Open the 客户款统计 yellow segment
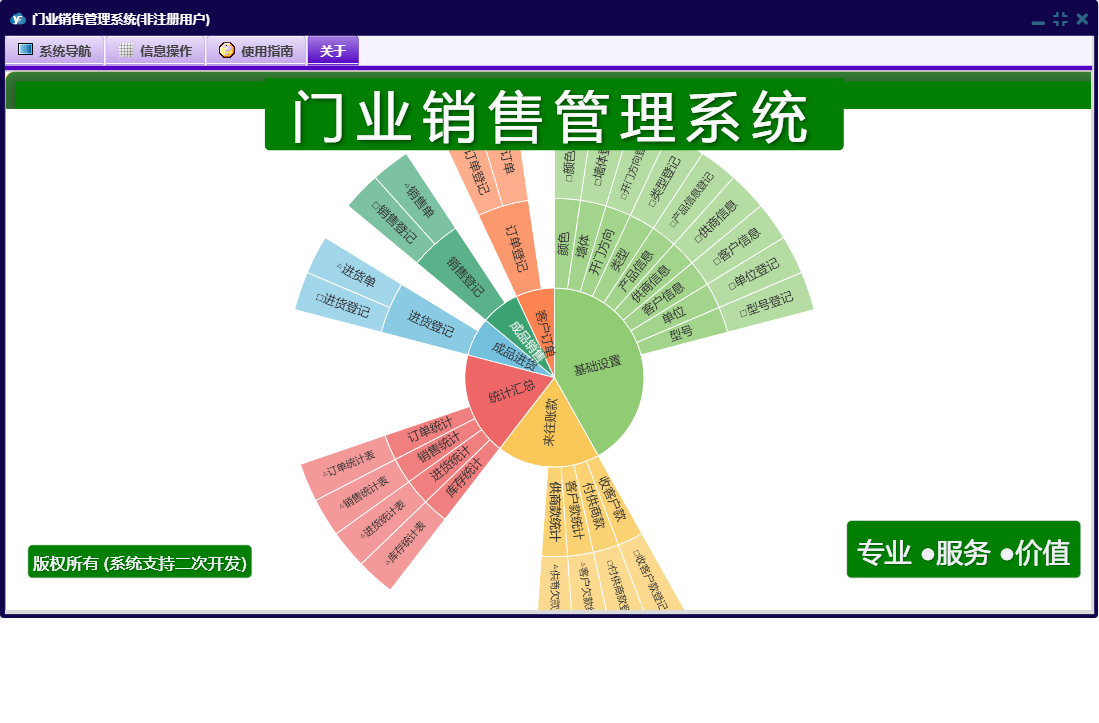This screenshot has height=723, width=1099. click(x=573, y=509)
